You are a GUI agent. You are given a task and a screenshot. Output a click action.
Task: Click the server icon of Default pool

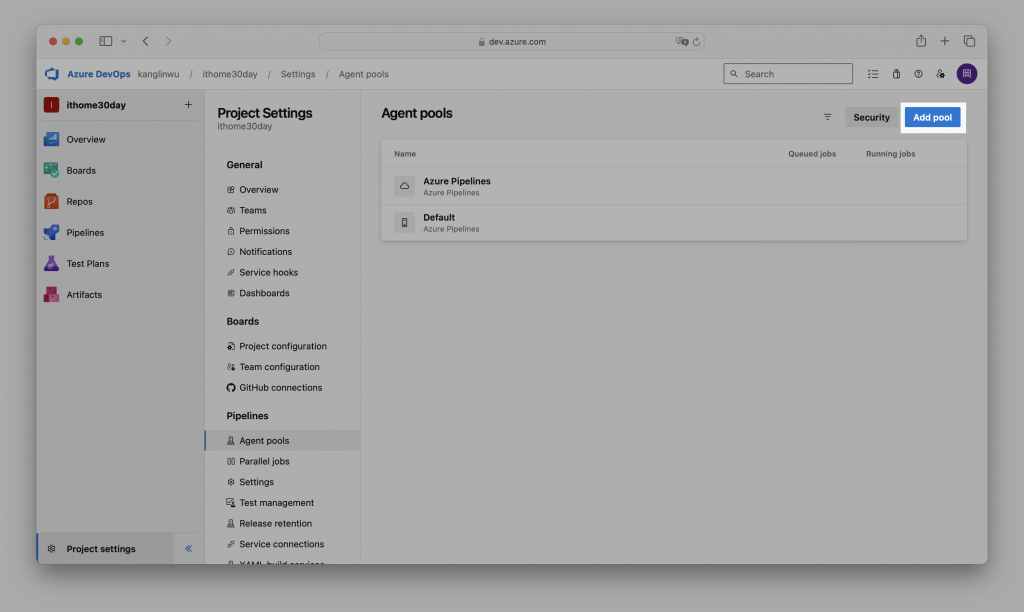404,223
